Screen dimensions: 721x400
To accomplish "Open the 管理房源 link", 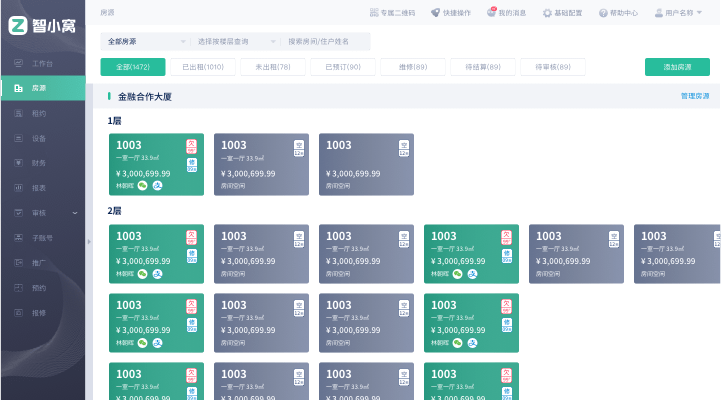I will (695, 96).
